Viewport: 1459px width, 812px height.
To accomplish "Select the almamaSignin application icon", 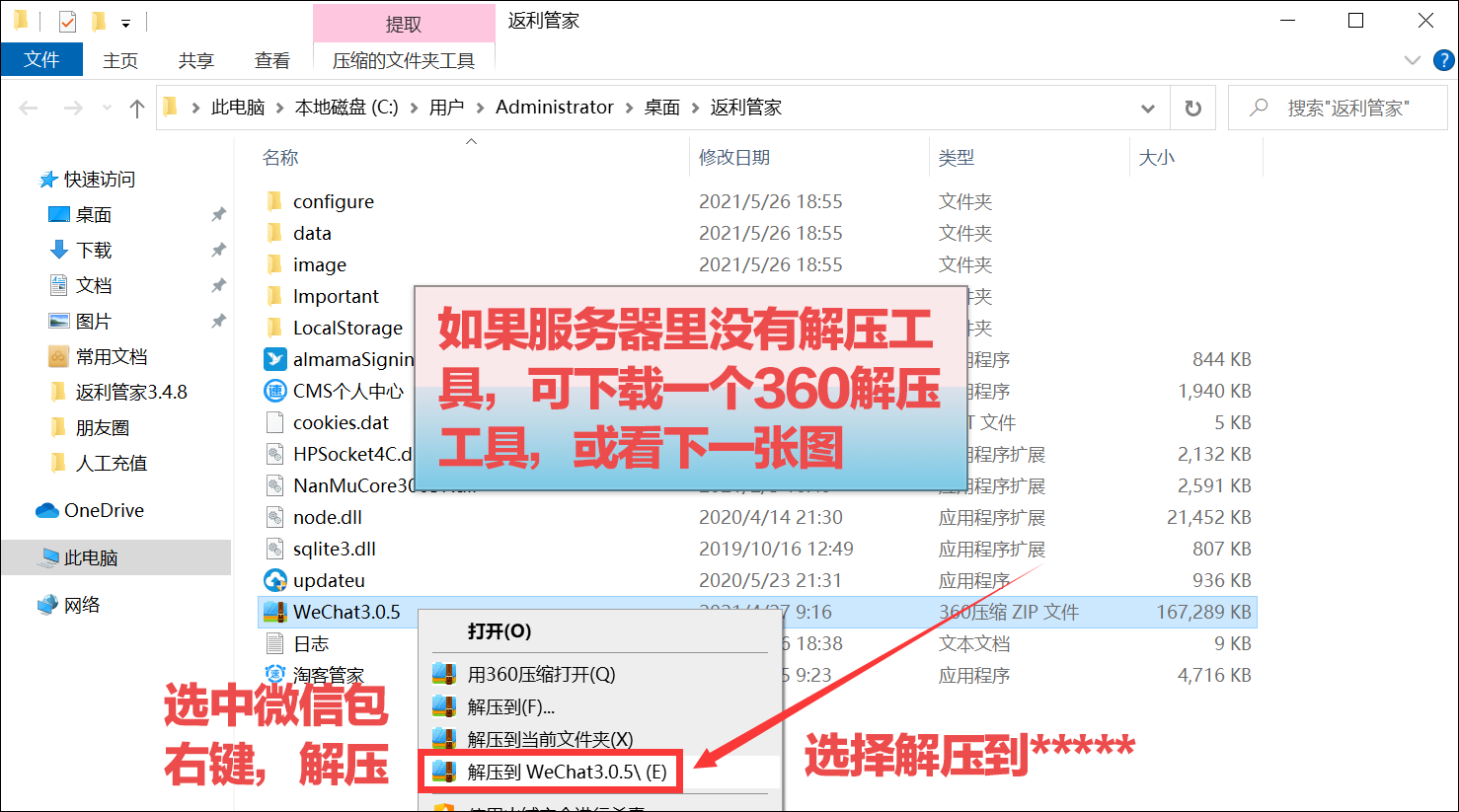I will click(275, 359).
